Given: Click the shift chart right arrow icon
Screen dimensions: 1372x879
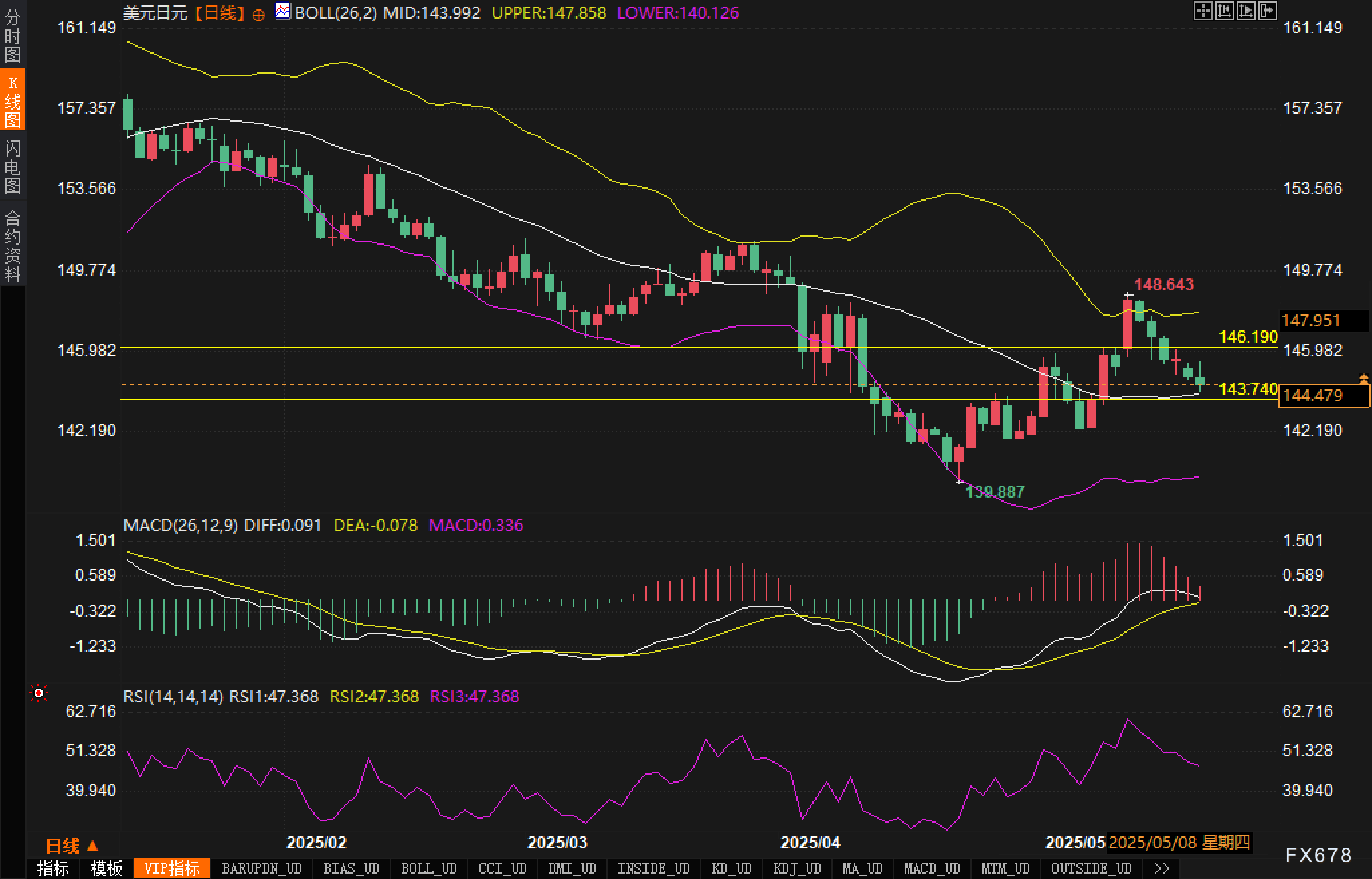Looking at the screenshot, I should coord(1267,11).
